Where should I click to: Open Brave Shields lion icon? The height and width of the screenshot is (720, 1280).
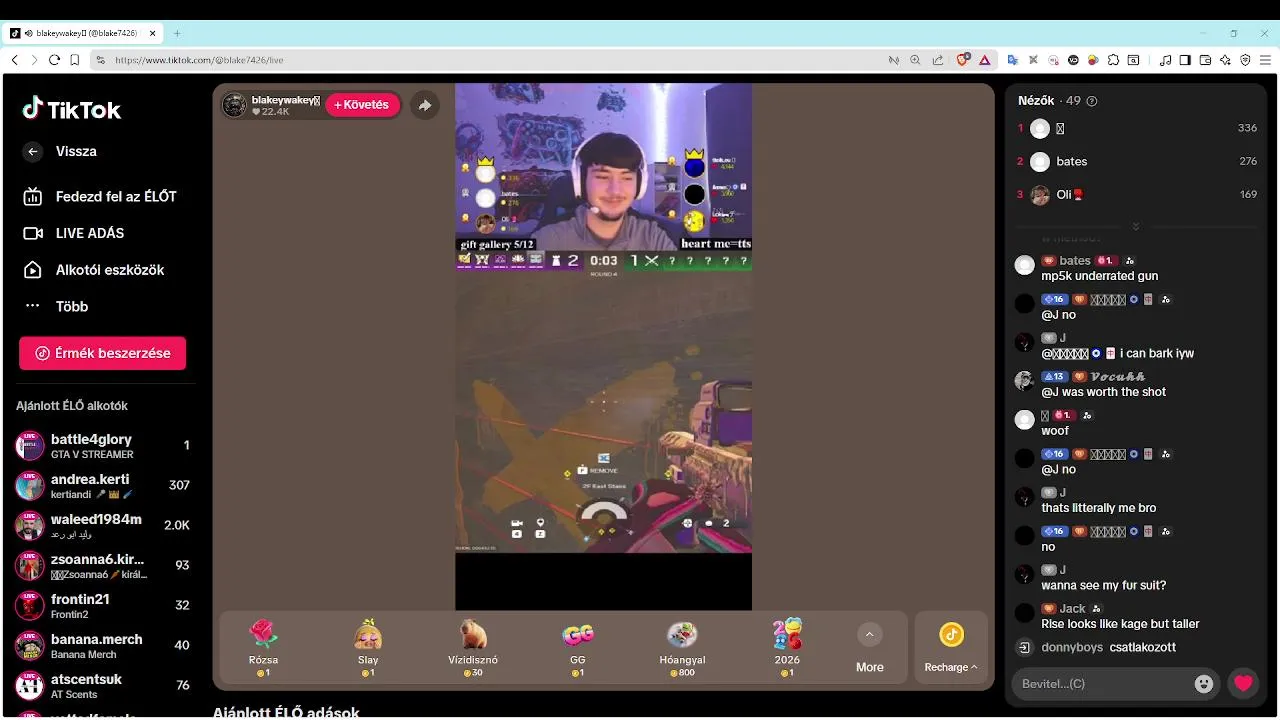(963, 60)
